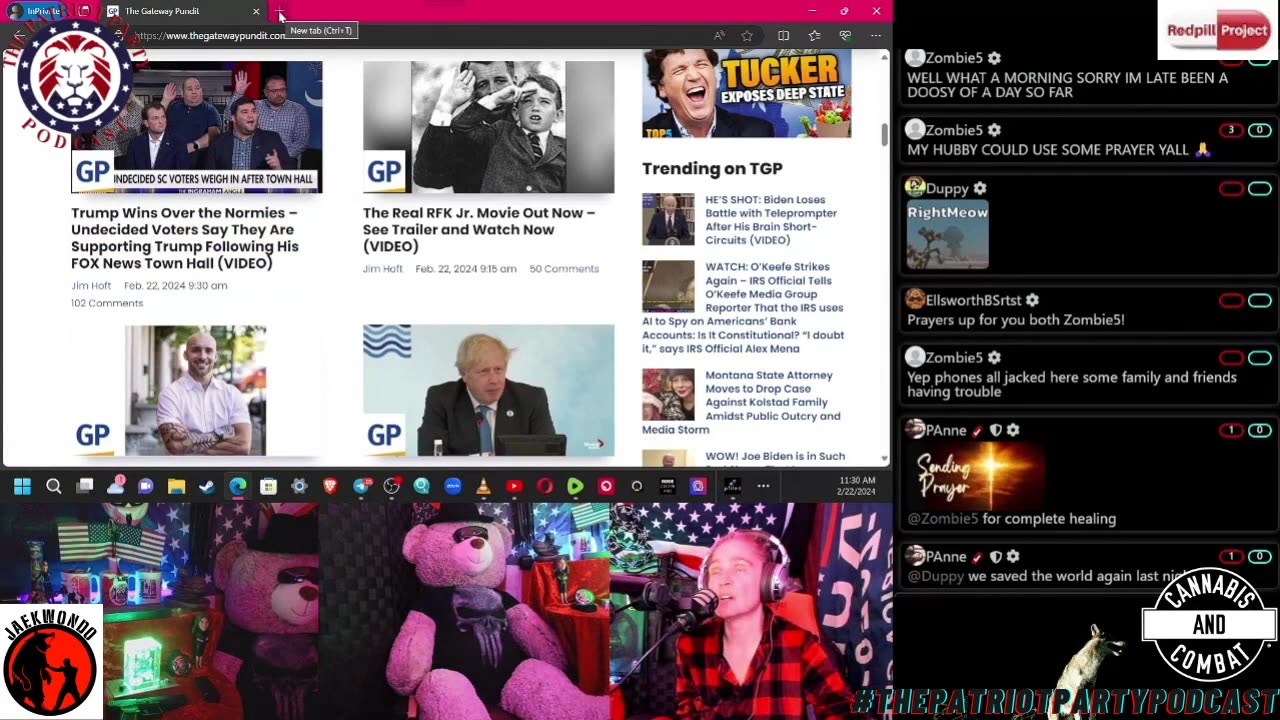Open the green play app on the taskbar

[575, 486]
